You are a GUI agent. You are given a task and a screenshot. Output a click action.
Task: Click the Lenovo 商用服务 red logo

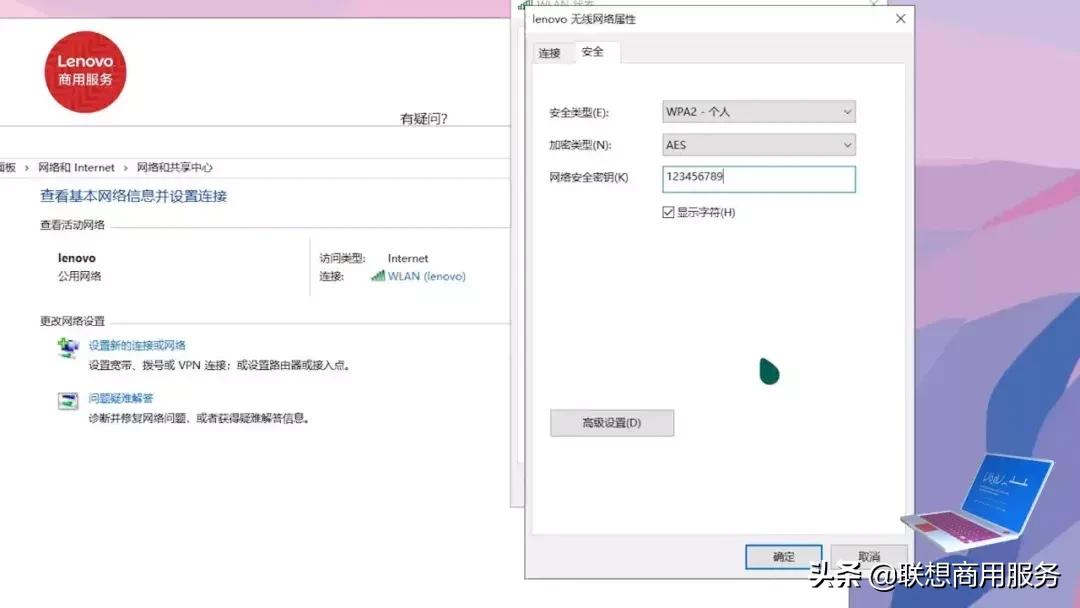pos(85,71)
